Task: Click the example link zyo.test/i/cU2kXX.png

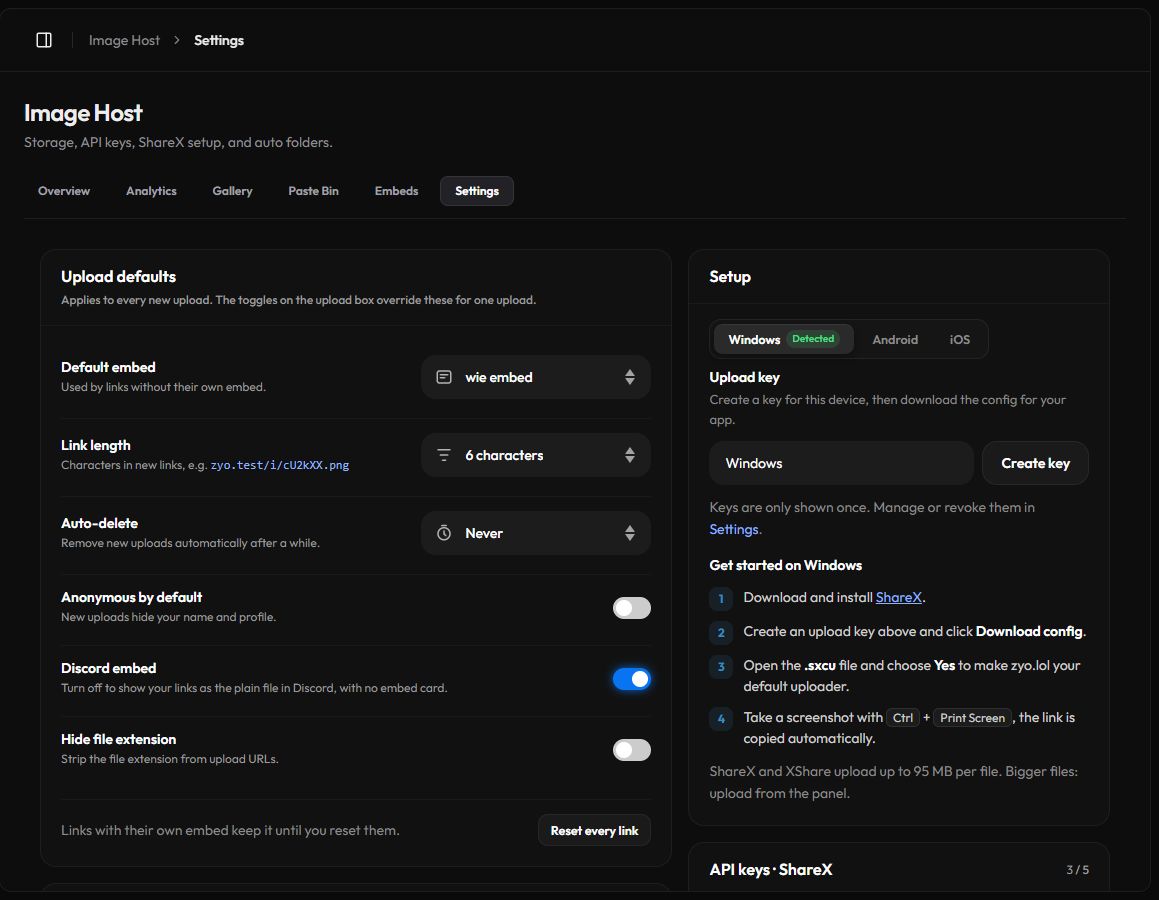Action: (x=279, y=465)
